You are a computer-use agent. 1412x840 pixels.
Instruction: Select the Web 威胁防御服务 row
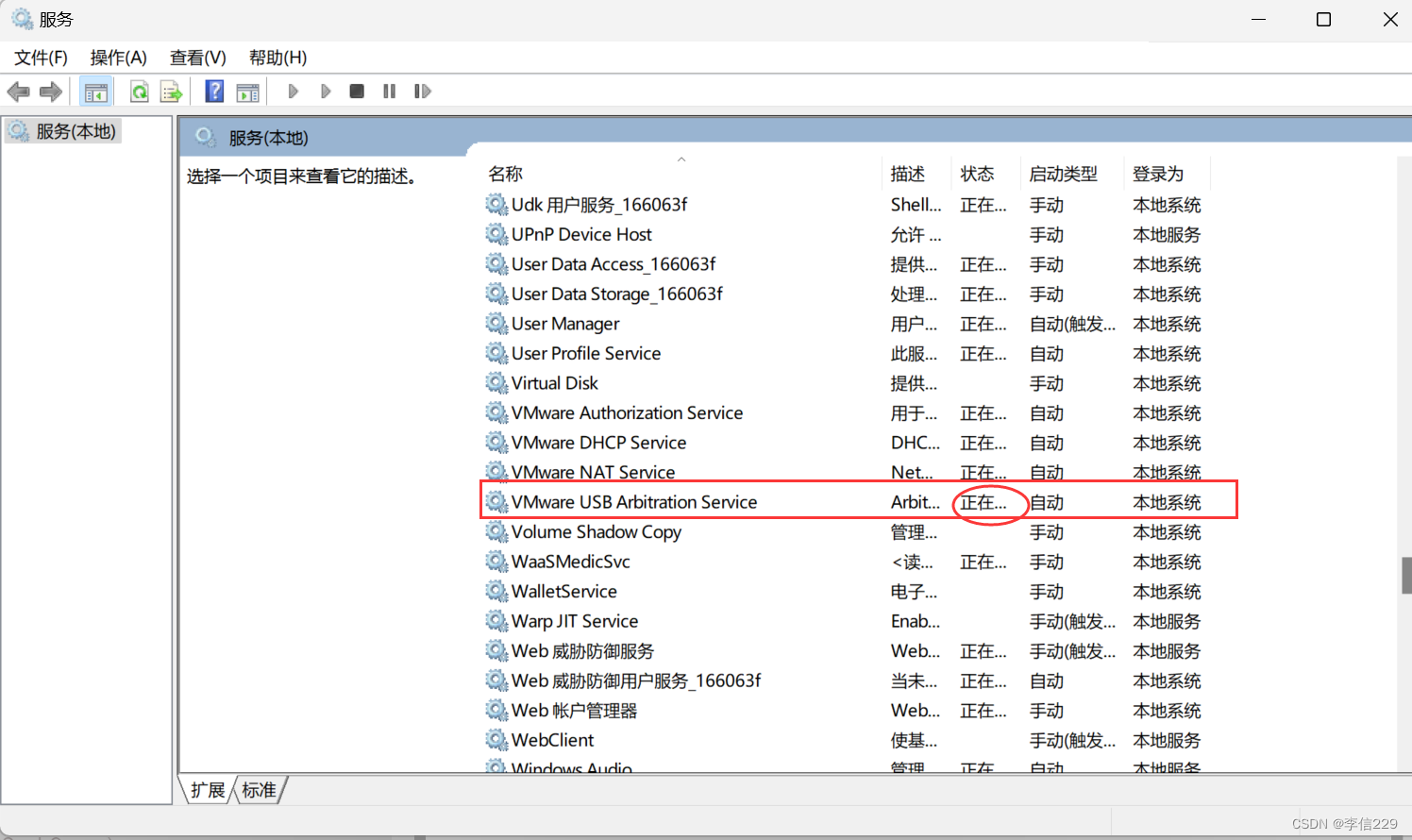coord(582,650)
